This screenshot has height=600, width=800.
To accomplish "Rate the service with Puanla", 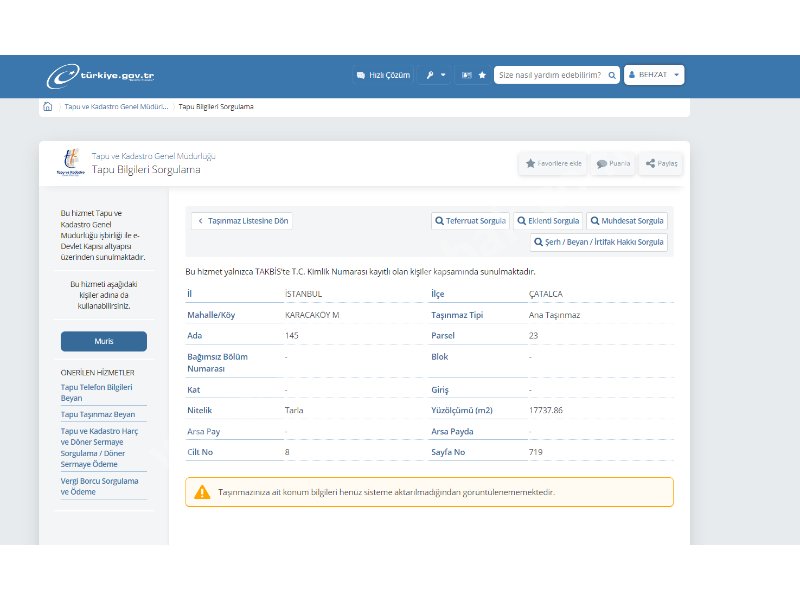I will (613, 164).
